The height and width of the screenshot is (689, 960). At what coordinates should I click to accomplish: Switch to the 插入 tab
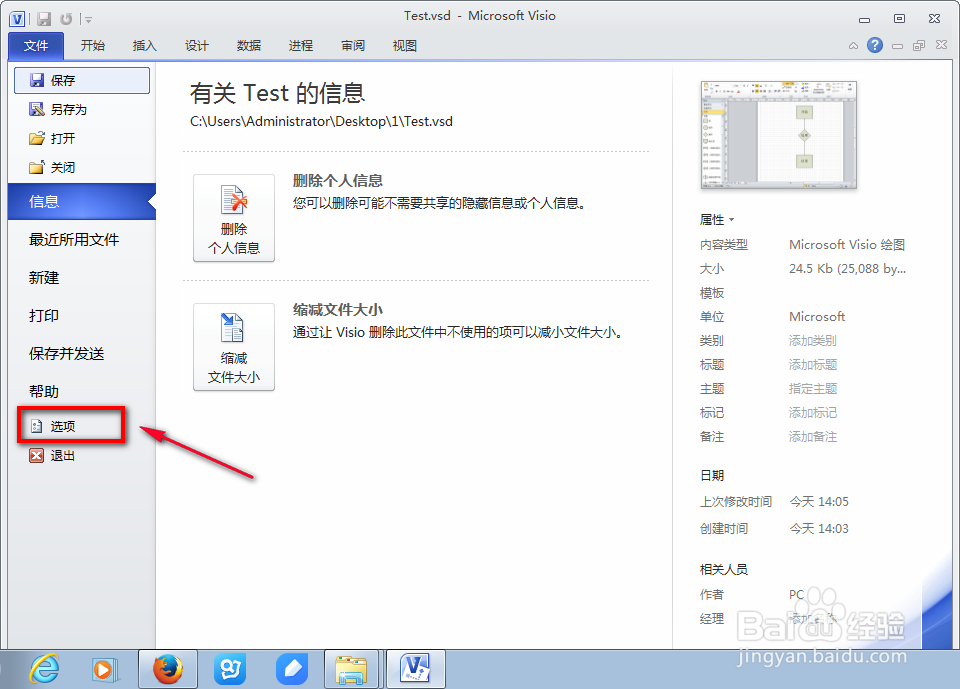[144, 46]
